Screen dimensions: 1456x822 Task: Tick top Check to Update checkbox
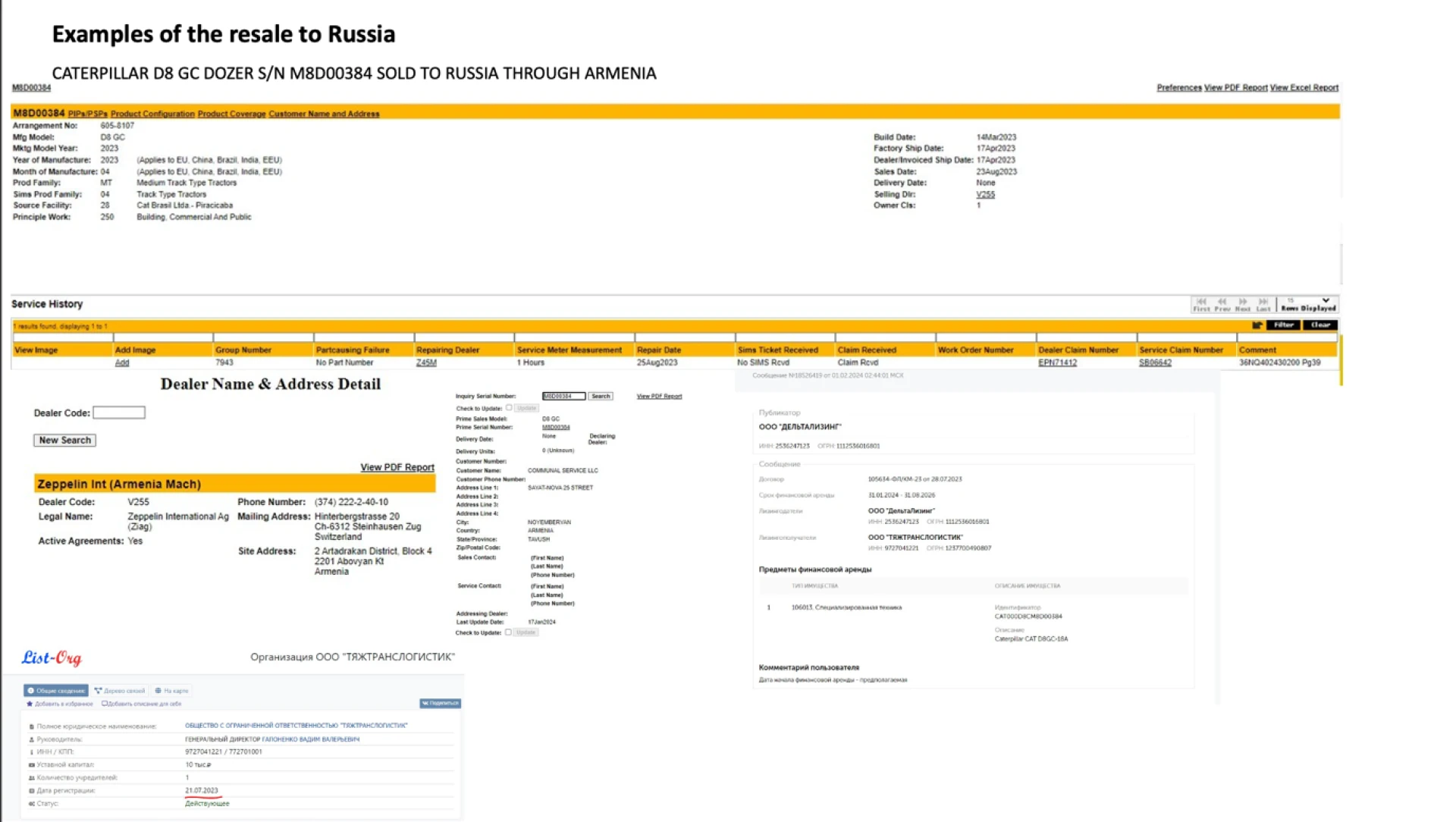pyautogui.click(x=509, y=408)
